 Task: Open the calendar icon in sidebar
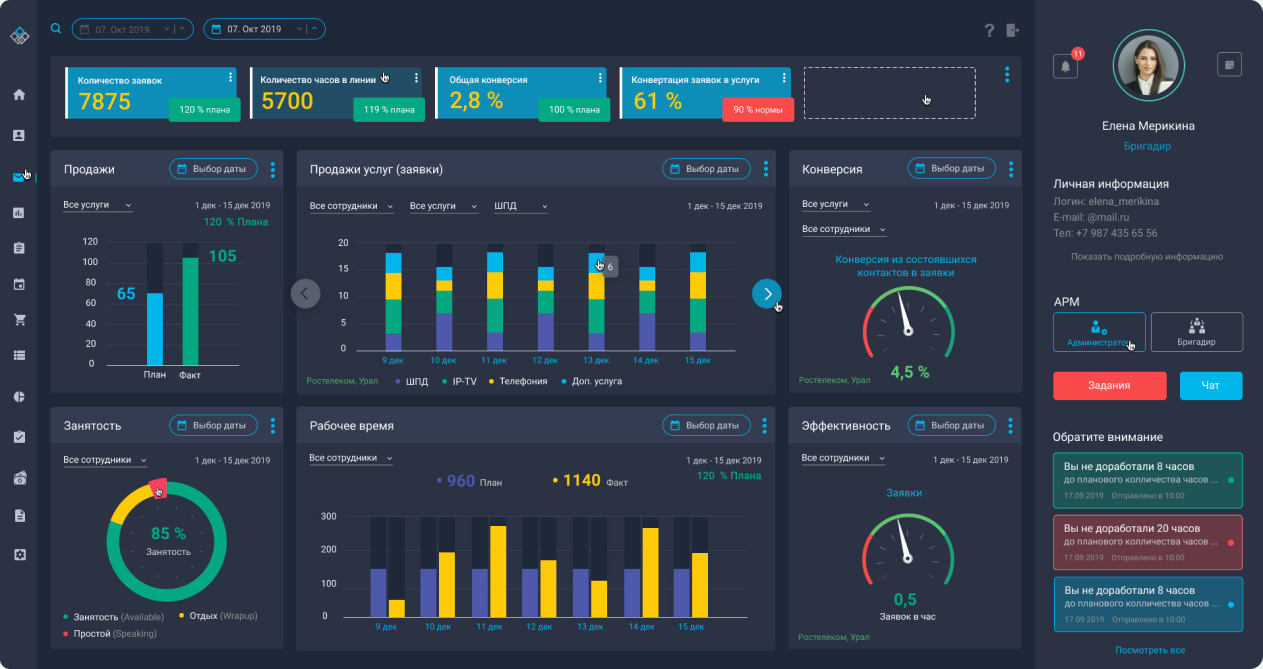click(18, 285)
